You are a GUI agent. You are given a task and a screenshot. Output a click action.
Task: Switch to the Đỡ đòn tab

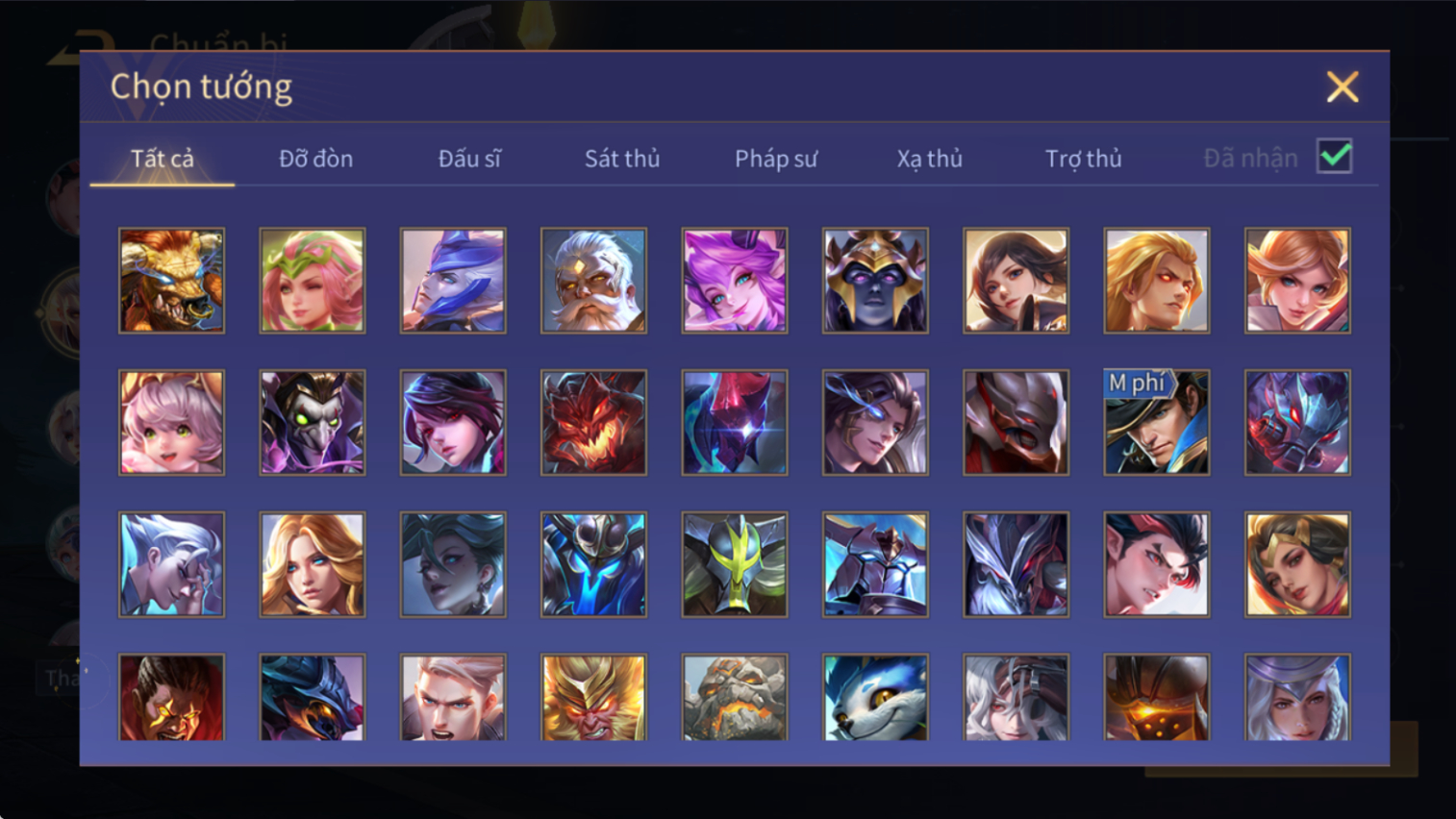point(315,159)
